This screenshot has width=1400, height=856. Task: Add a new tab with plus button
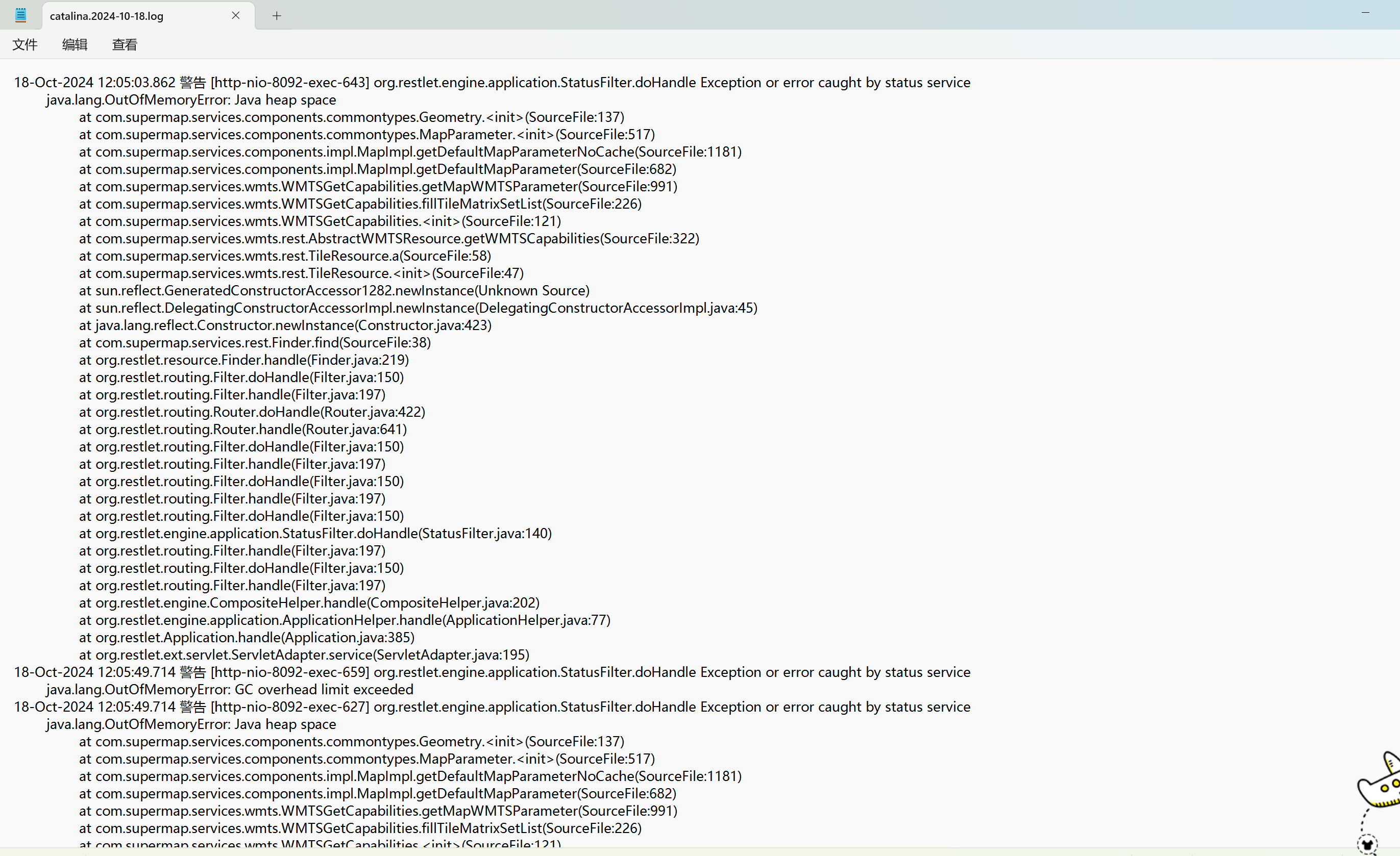tap(277, 16)
